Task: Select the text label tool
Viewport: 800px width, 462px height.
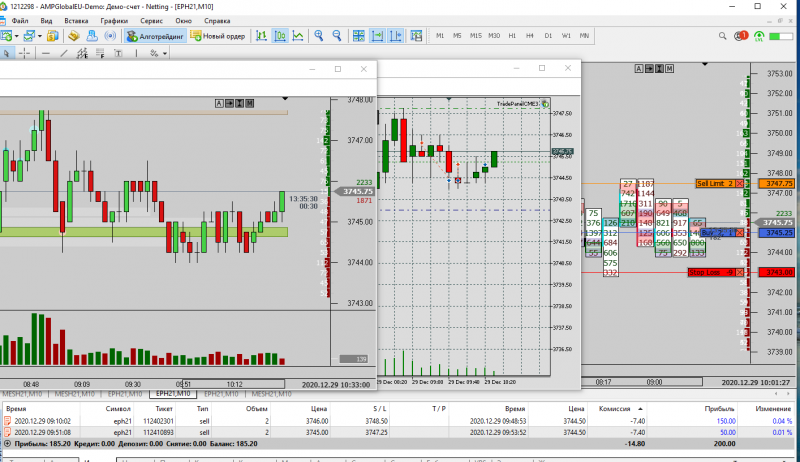Action: 118,53
